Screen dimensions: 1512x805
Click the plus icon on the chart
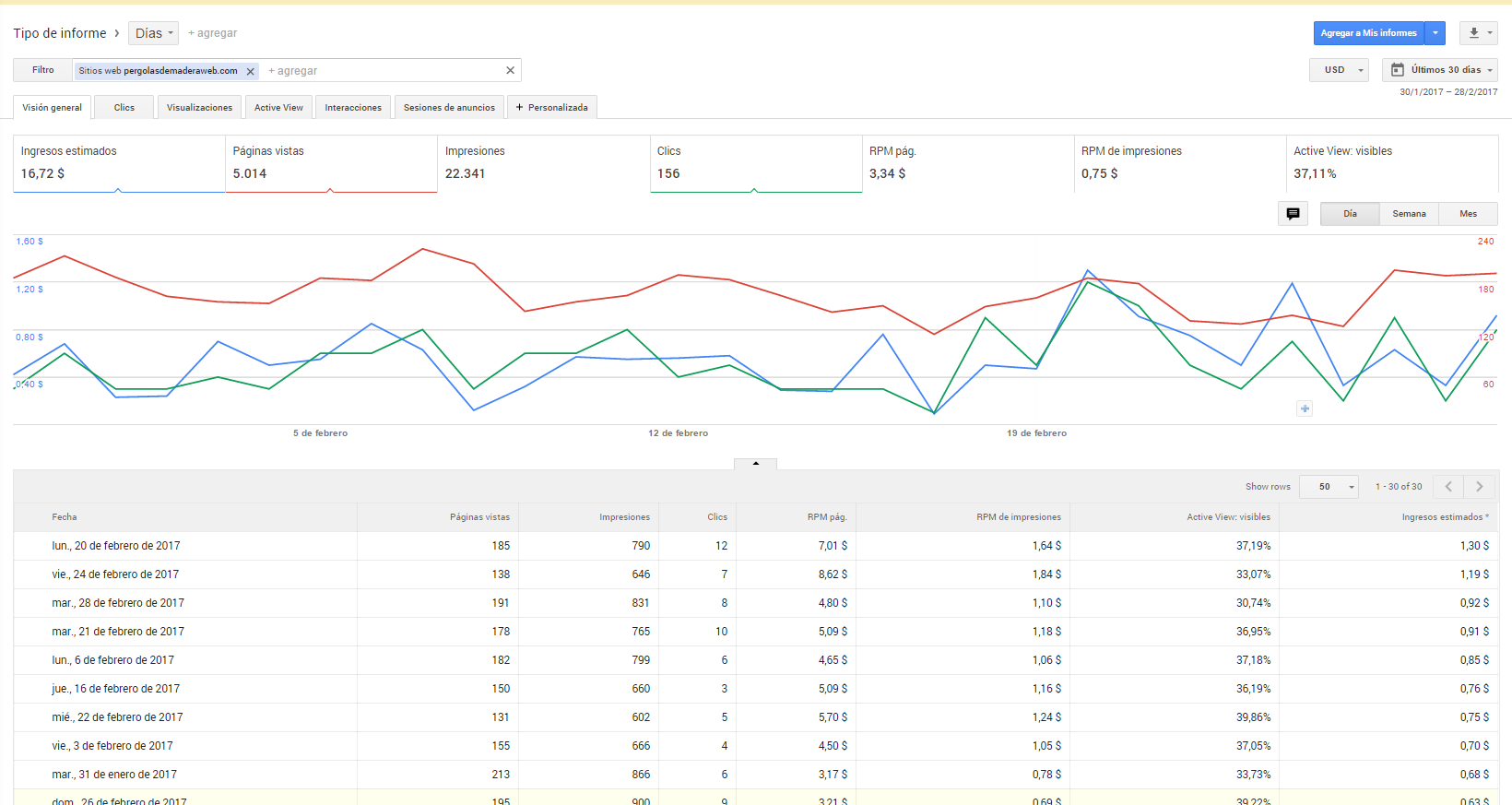1305,408
